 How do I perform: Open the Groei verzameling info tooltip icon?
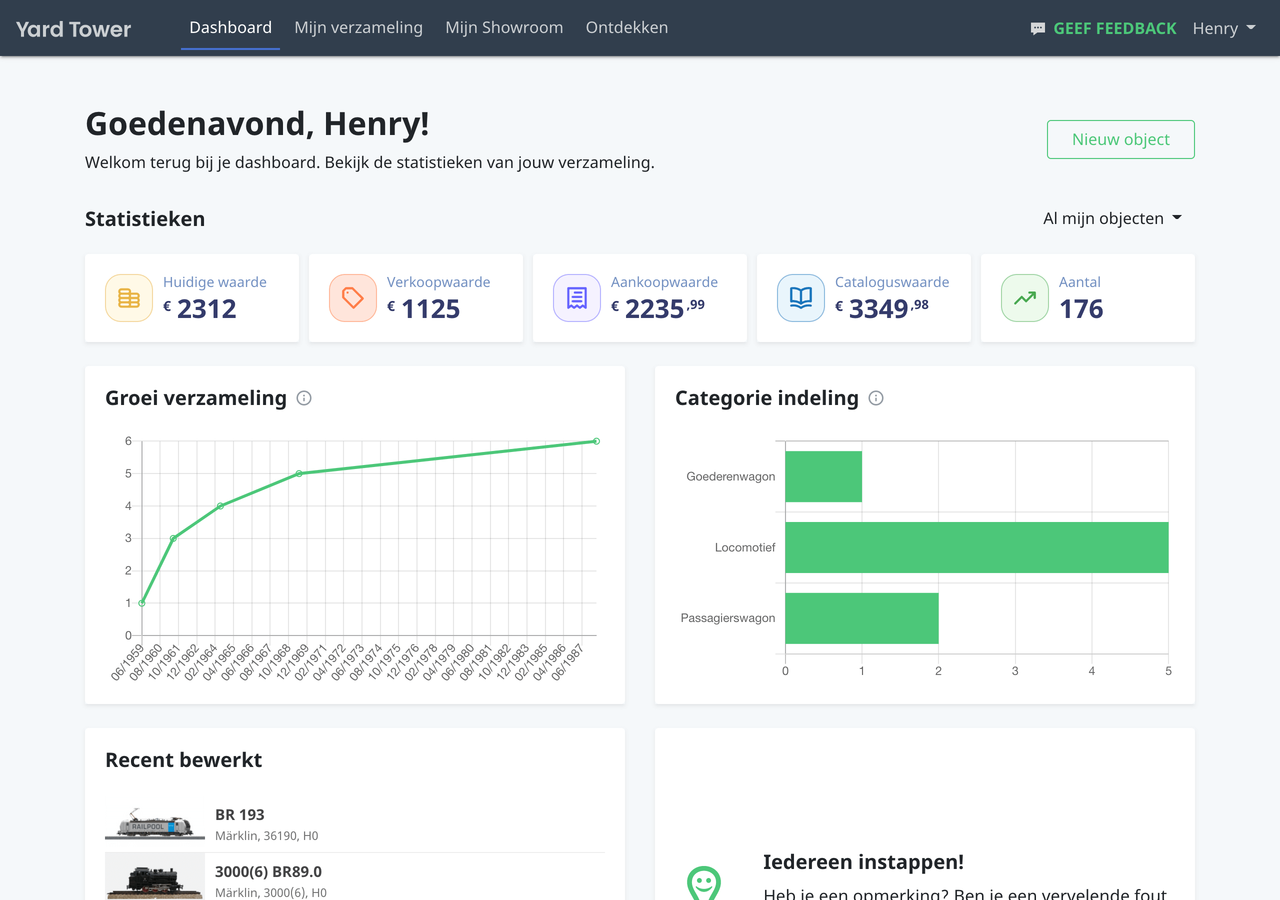click(x=303, y=398)
